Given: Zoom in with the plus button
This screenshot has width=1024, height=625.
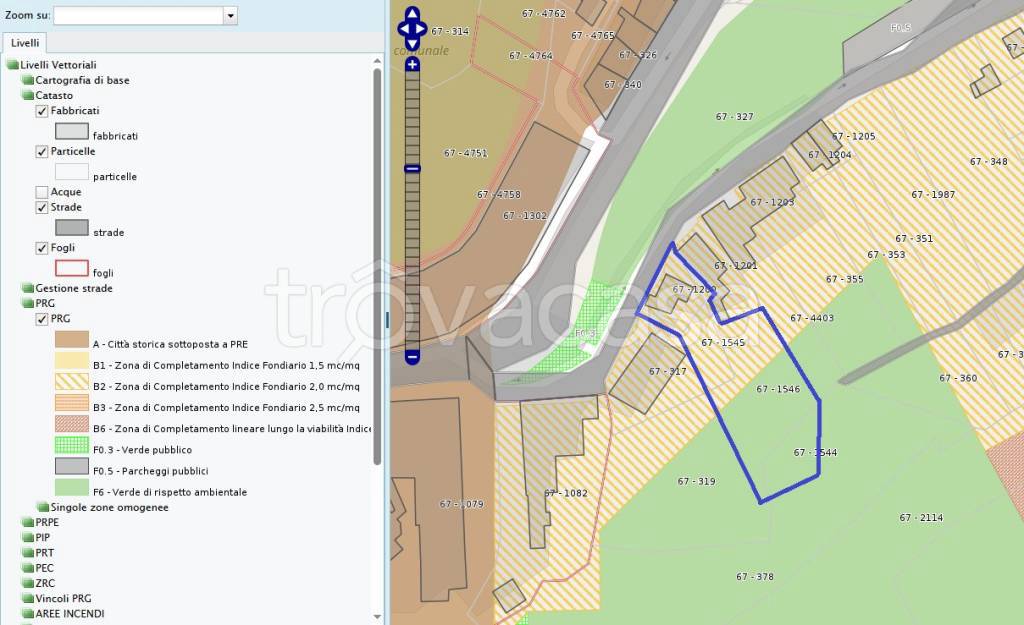Looking at the screenshot, I should [412, 64].
